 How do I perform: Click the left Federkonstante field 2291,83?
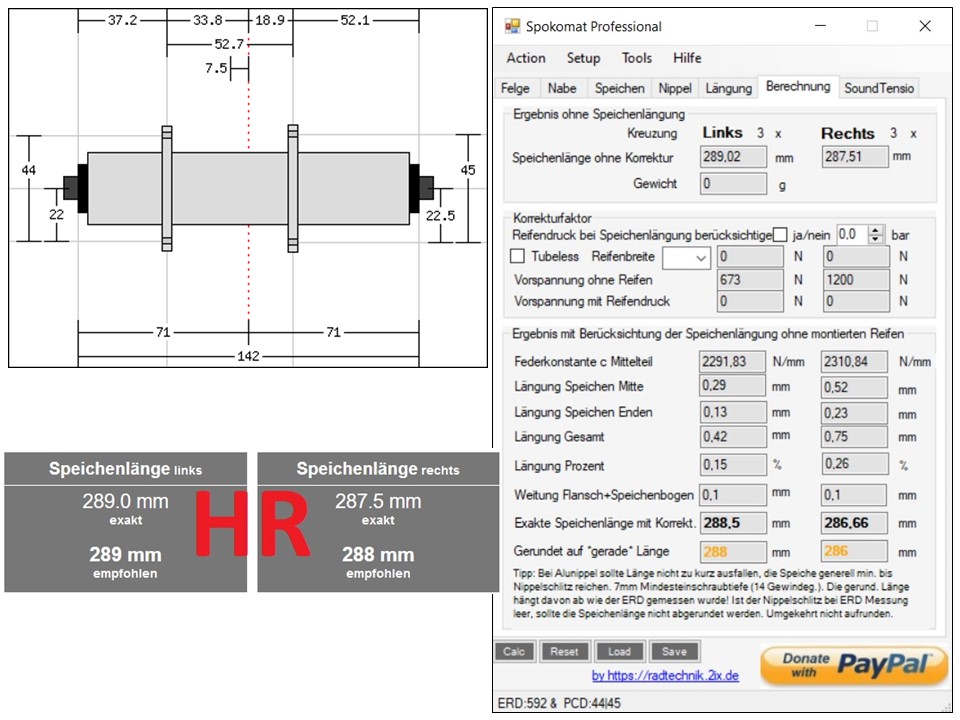[x=732, y=362]
